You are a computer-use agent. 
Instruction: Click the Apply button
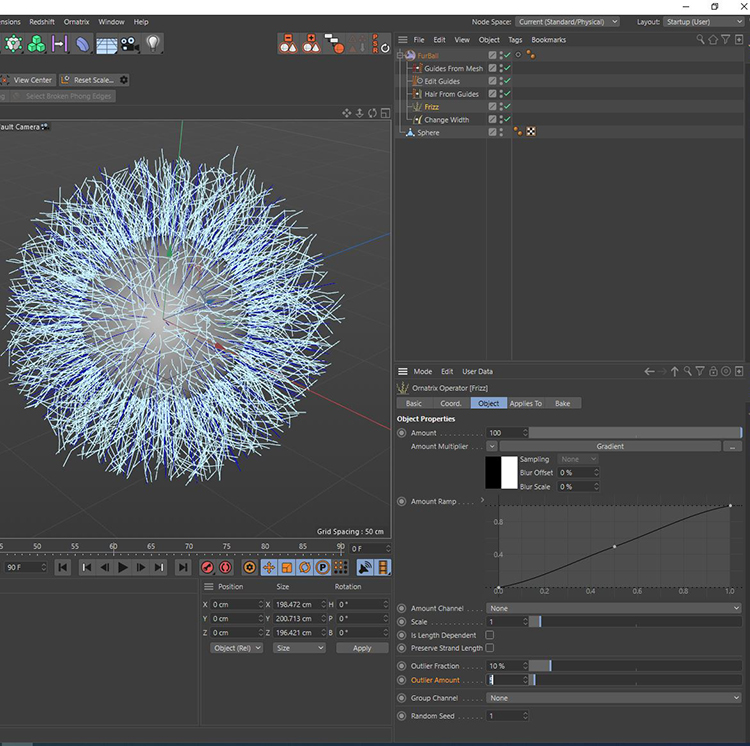click(362, 648)
